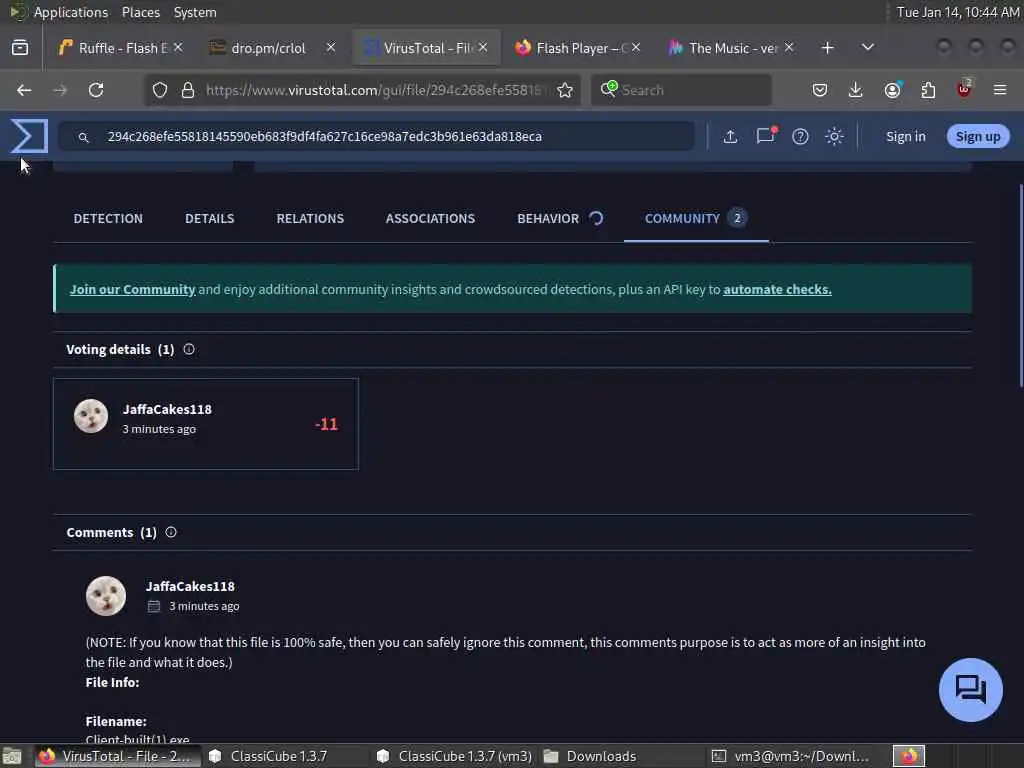Click the search magnifier icon in VirusTotal bar
1024x768 pixels.
click(x=84, y=137)
